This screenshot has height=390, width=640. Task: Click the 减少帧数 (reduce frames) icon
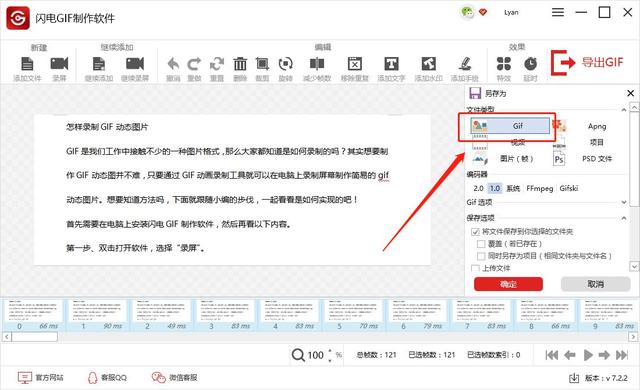(317, 64)
